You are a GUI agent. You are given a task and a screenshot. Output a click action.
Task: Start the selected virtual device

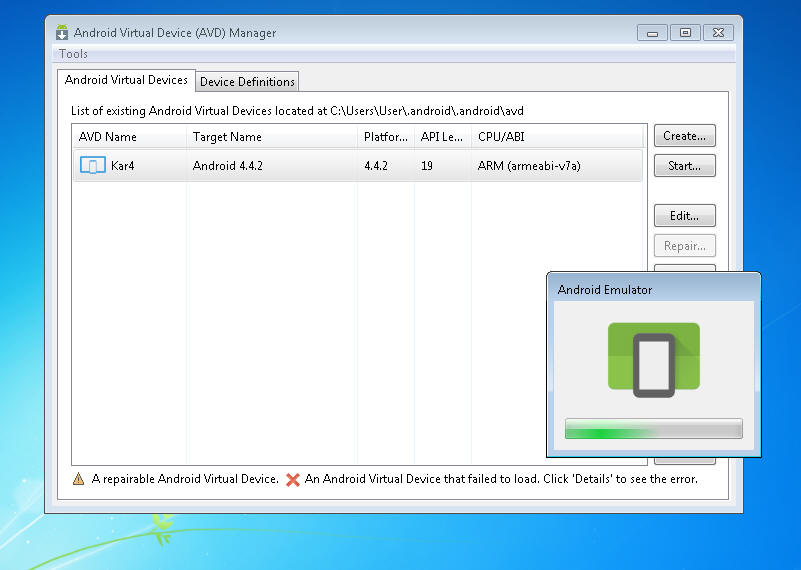[x=685, y=165]
